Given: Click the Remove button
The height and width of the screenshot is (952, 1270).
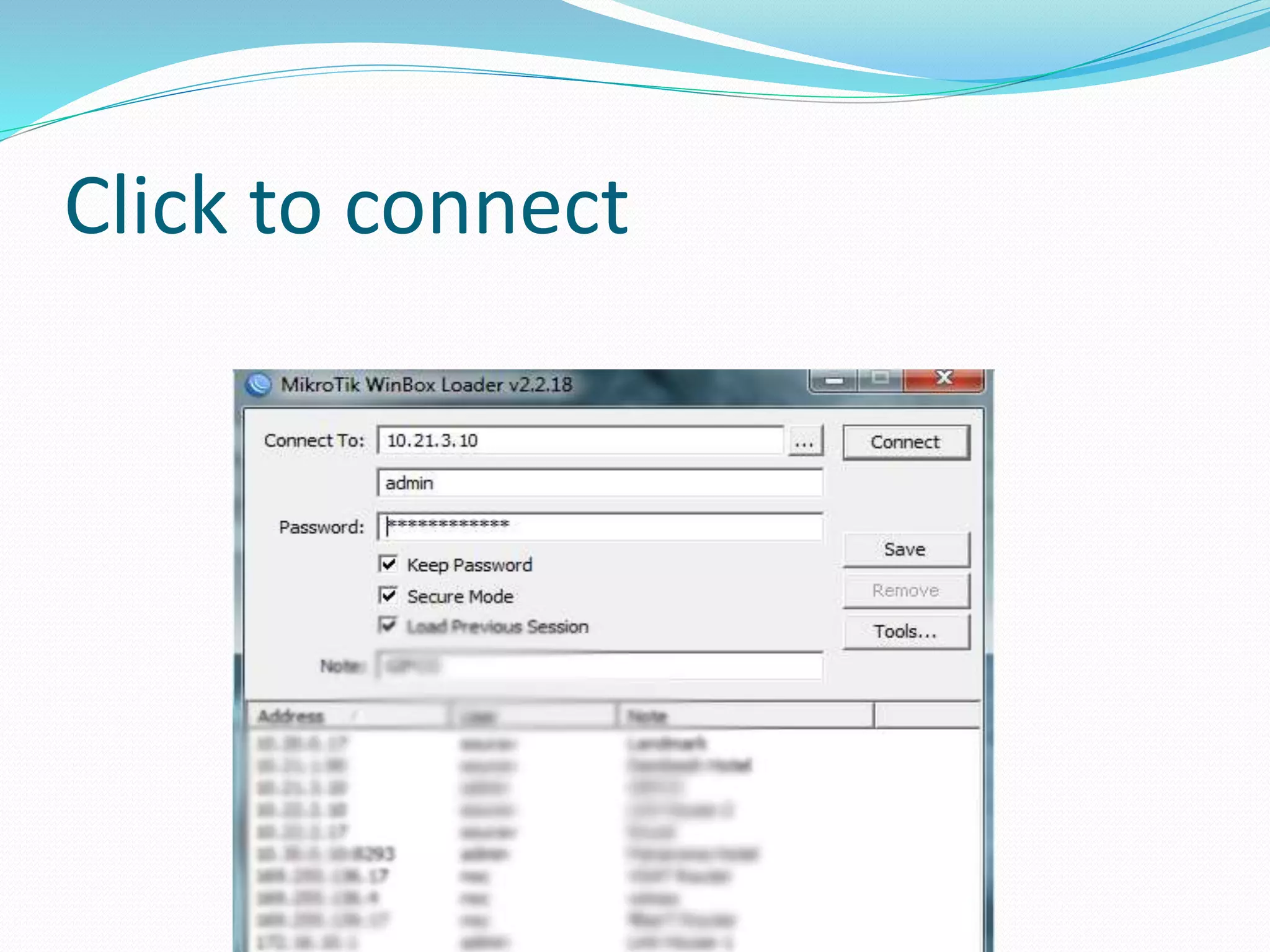Looking at the screenshot, I should pos(905,590).
